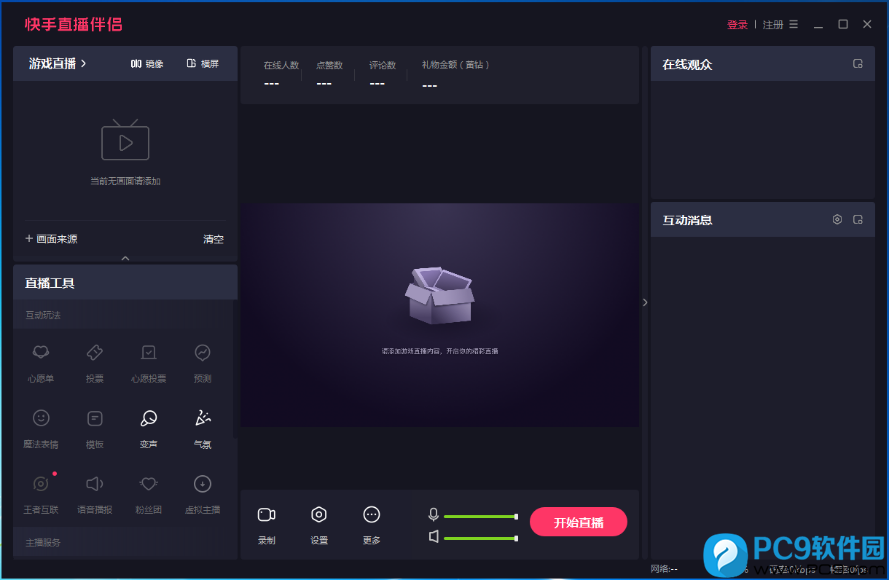Viewport: 889px width, 580px height.
Task: Maximize the application window
Action: 843,24
